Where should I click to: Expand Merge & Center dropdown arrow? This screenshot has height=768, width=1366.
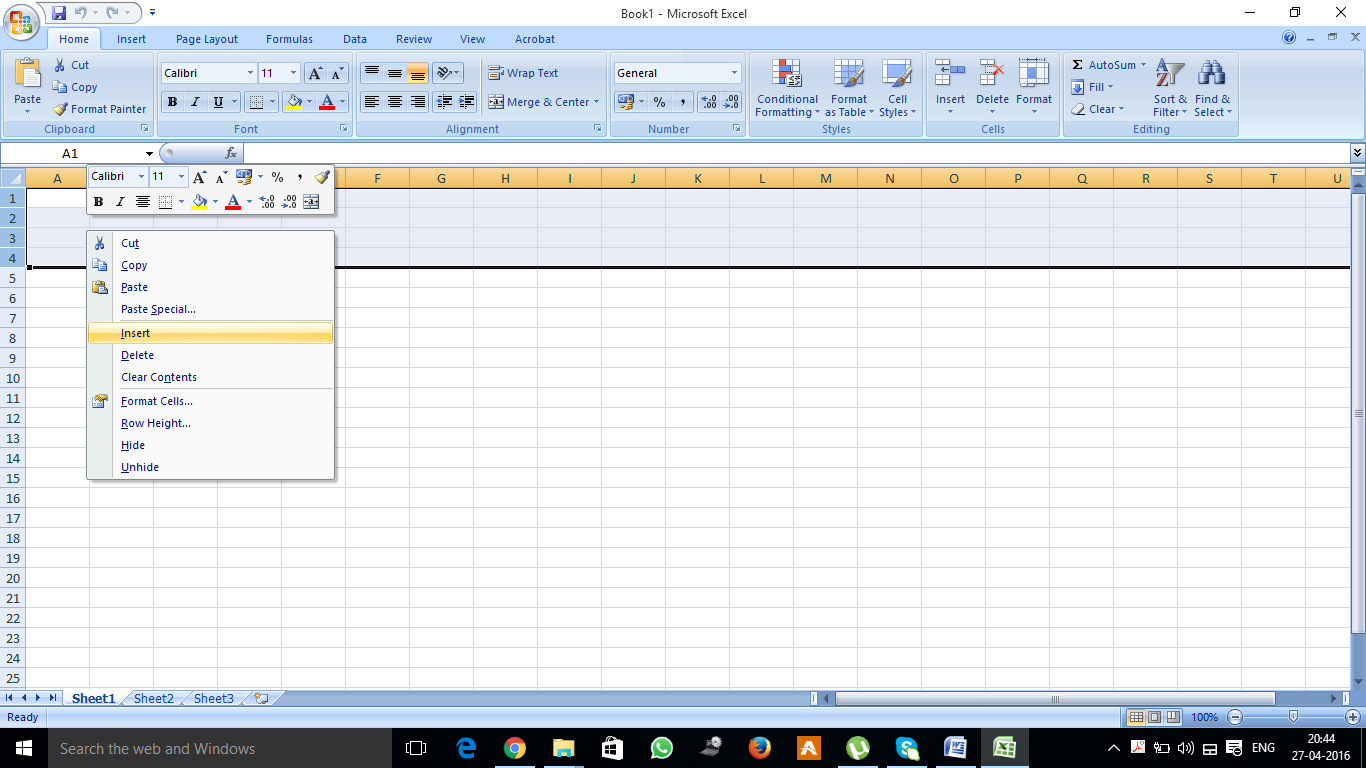(597, 102)
